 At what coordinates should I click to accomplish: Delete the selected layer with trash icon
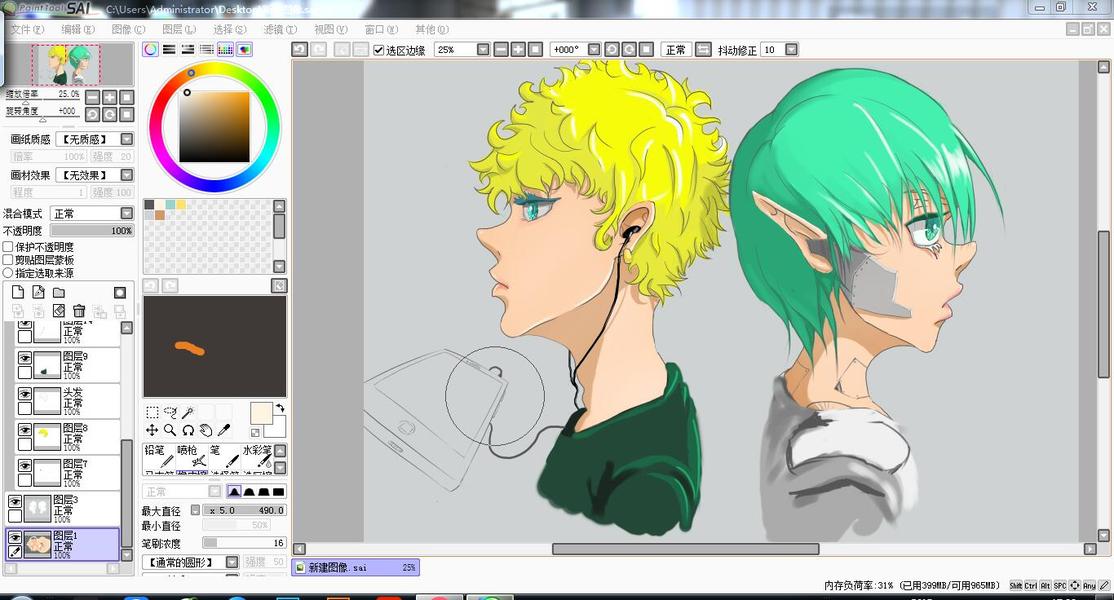tap(79, 310)
